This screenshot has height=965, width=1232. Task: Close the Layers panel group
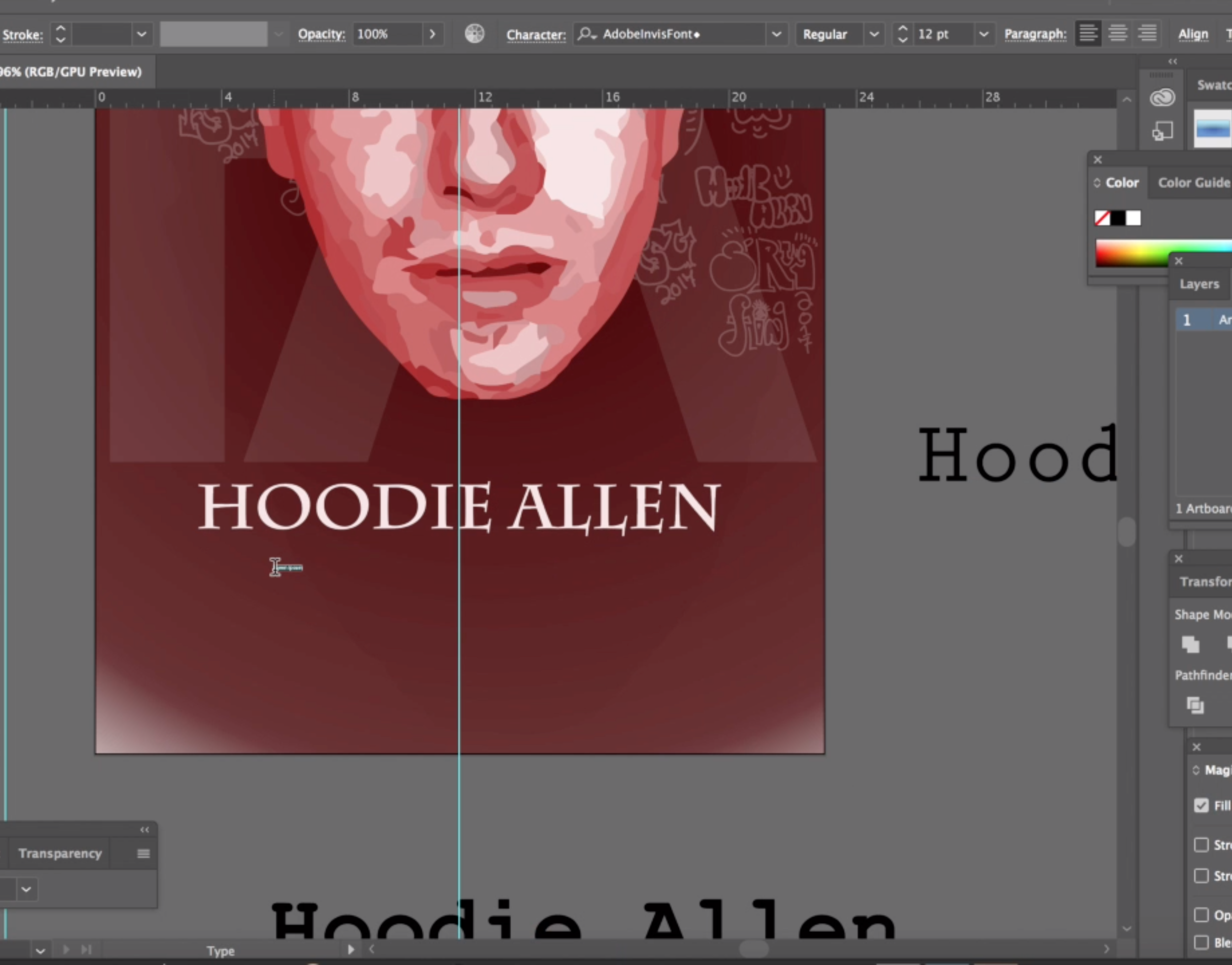[1178, 261]
